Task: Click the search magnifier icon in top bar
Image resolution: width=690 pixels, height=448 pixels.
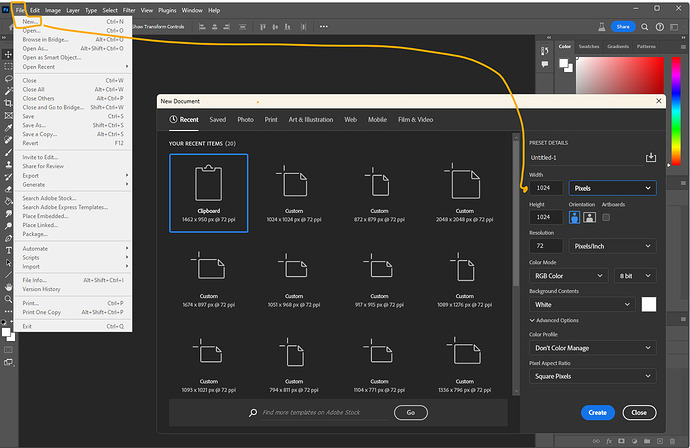Action: pyautogui.click(x=644, y=27)
